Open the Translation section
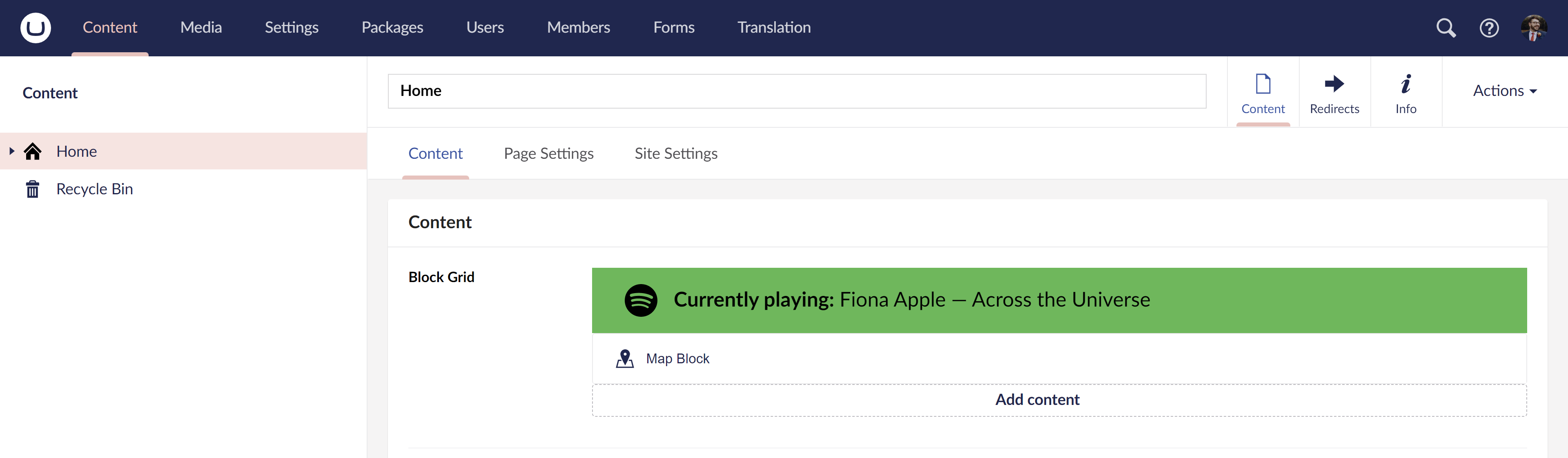 (x=774, y=27)
